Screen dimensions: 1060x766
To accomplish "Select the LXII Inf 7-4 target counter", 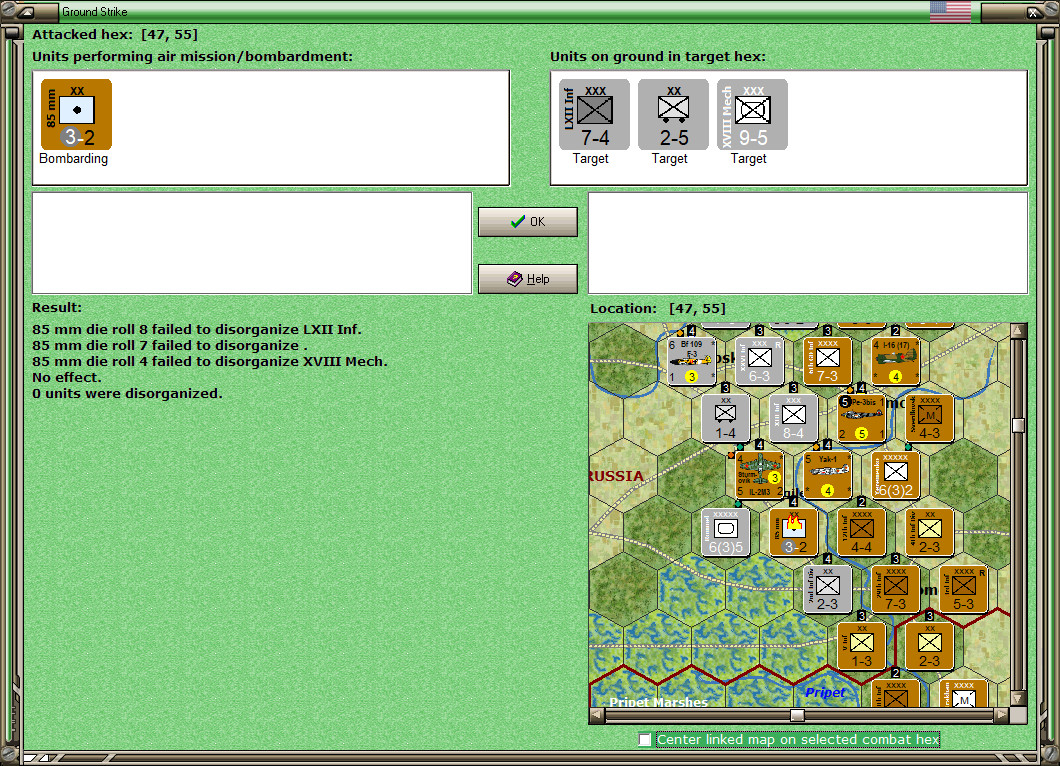I will point(594,114).
